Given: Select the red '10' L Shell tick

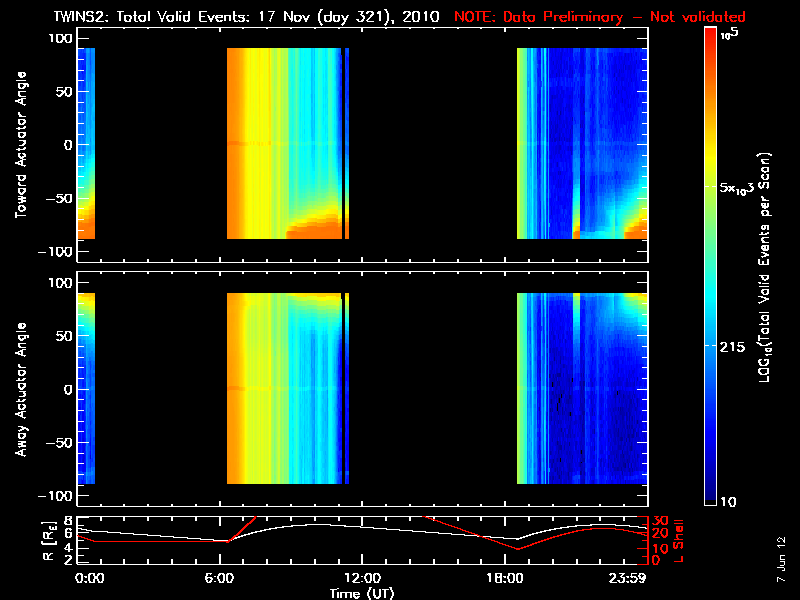Looking at the screenshot, I should (x=660, y=549).
